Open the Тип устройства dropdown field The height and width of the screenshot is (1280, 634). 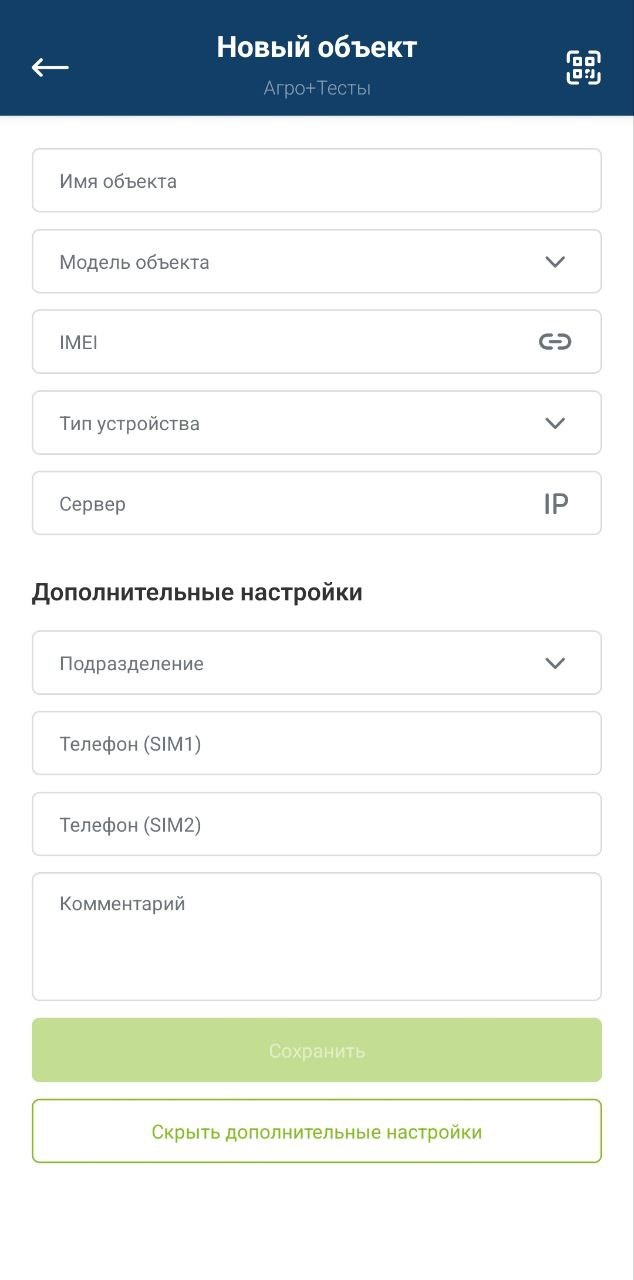pos(317,423)
